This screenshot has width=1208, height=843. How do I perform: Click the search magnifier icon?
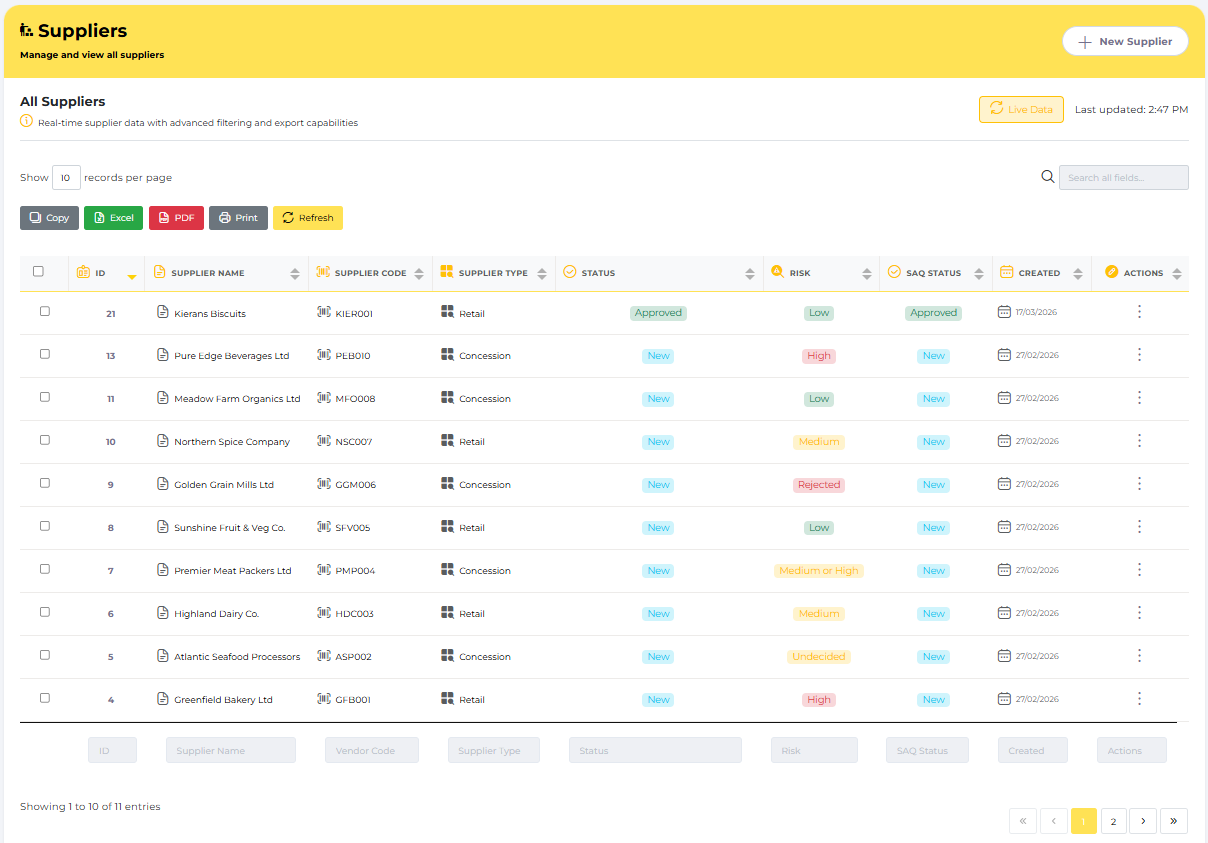1047,177
